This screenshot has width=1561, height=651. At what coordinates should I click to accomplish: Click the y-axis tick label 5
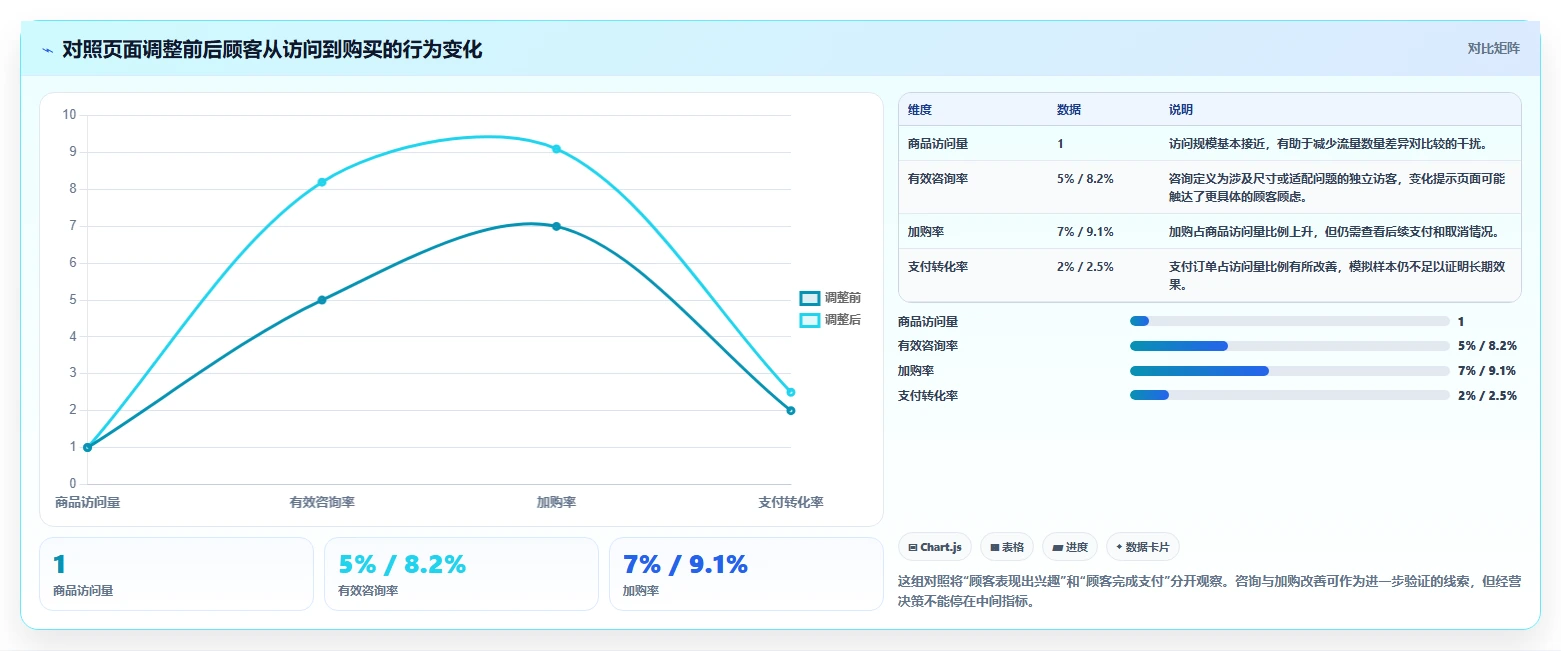pyautogui.click(x=72, y=300)
